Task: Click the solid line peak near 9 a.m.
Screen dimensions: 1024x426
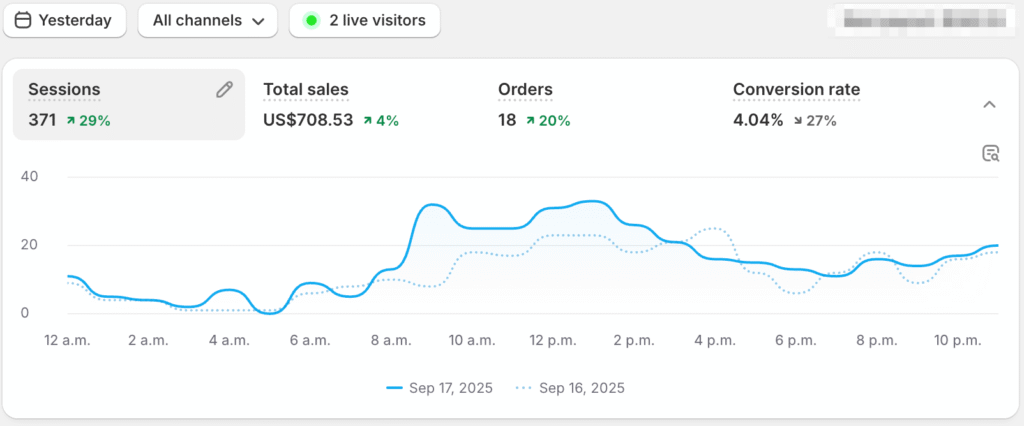Action: pyautogui.click(x=431, y=205)
